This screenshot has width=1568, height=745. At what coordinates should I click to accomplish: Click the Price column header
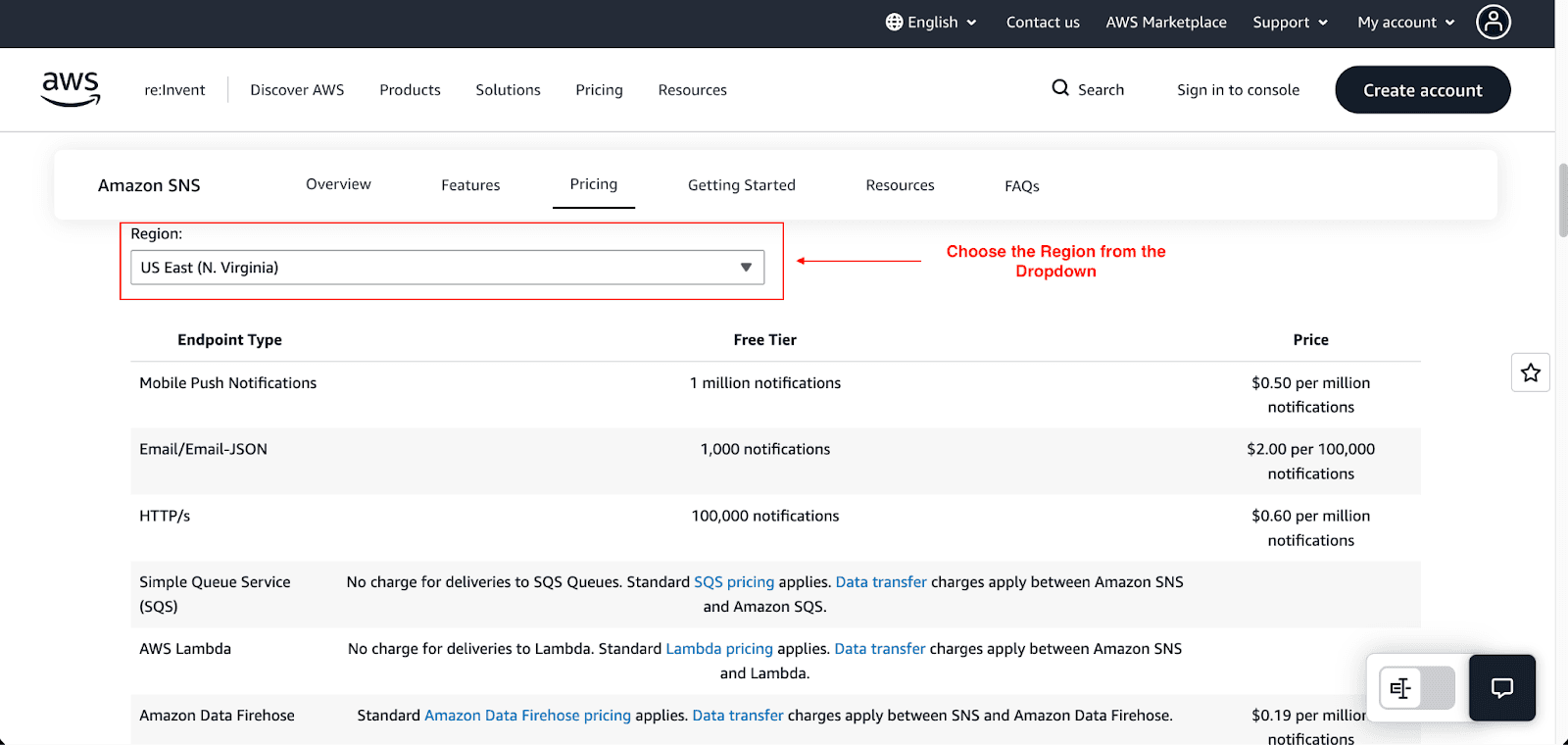click(1310, 340)
